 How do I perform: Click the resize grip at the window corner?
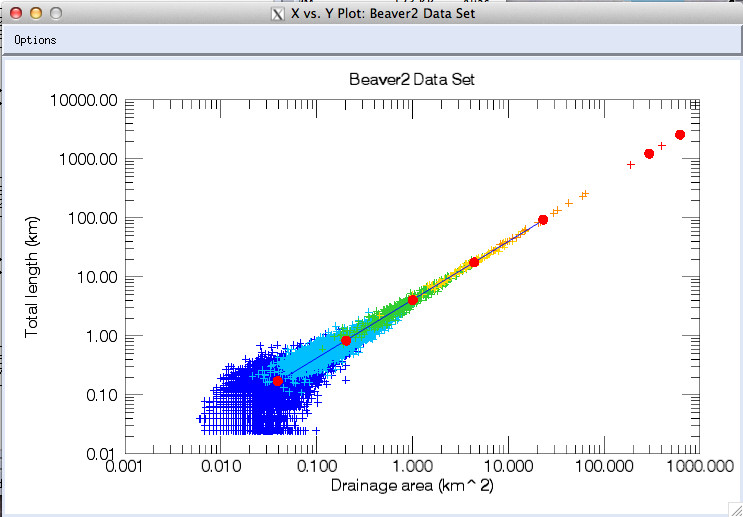[735, 509]
